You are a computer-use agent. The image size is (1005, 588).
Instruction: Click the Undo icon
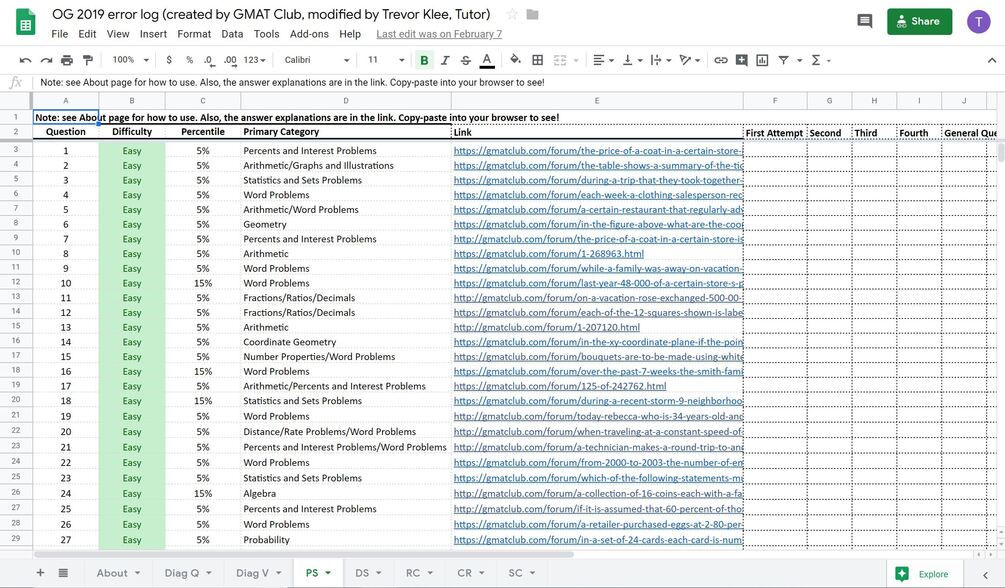point(26,60)
